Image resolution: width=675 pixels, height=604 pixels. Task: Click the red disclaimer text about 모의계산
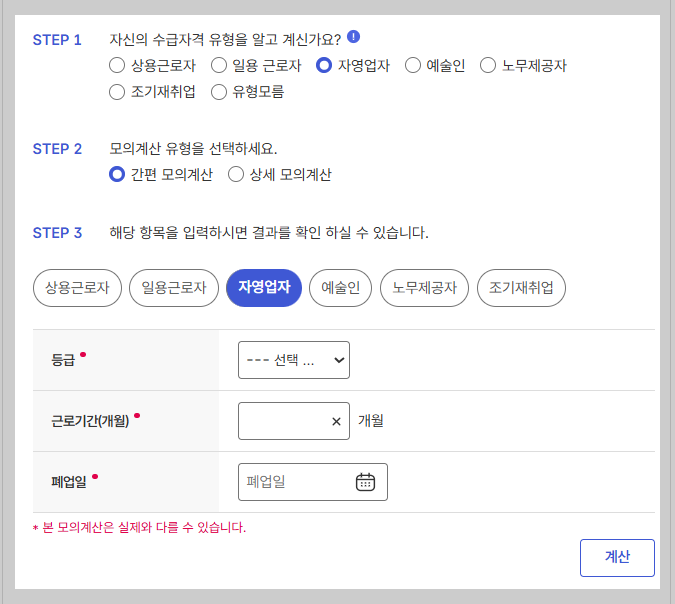[140, 527]
